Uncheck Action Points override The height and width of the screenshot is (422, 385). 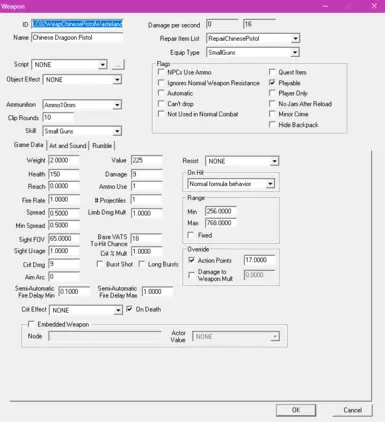pyautogui.click(x=192, y=260)
